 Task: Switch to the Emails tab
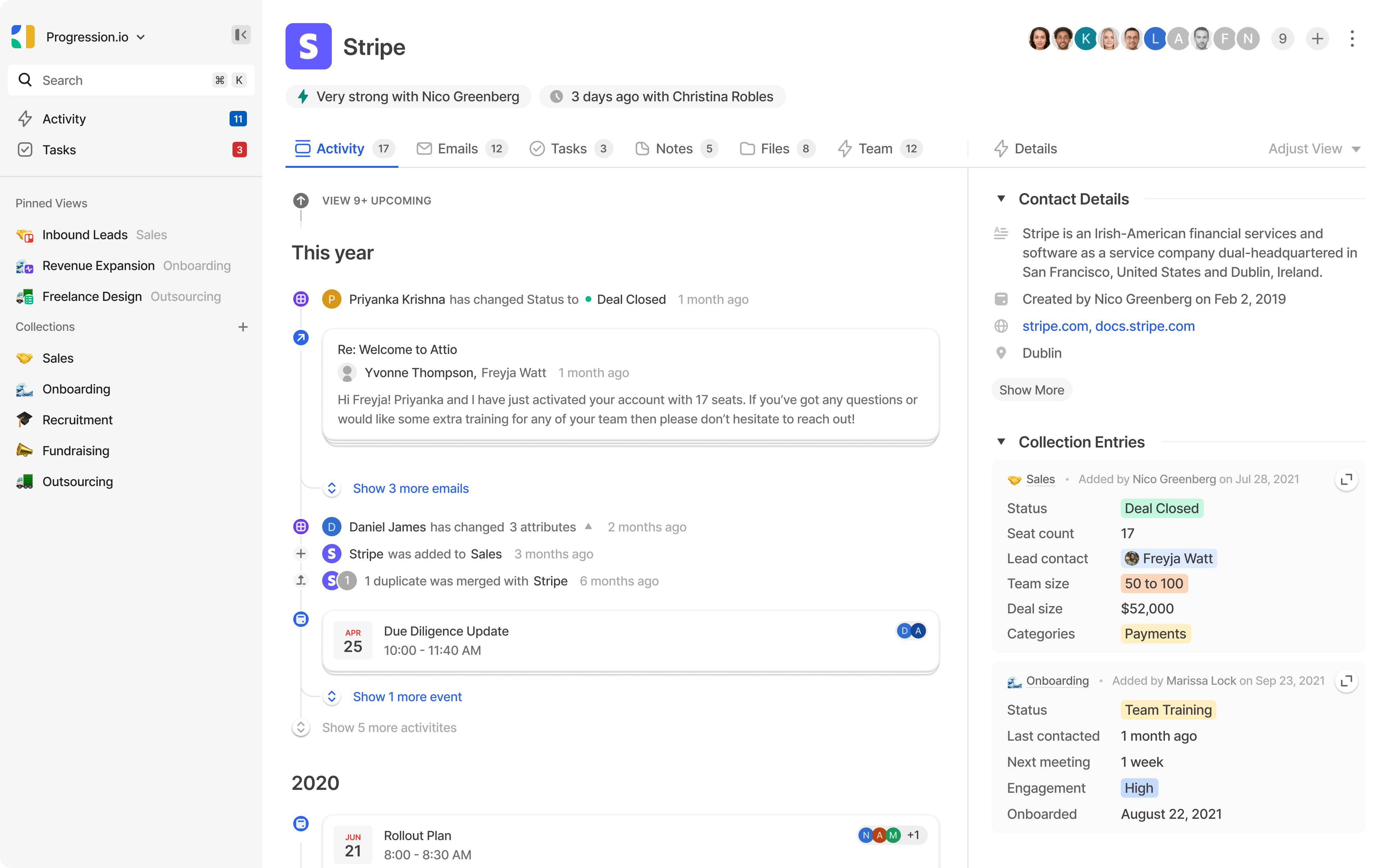458,149
